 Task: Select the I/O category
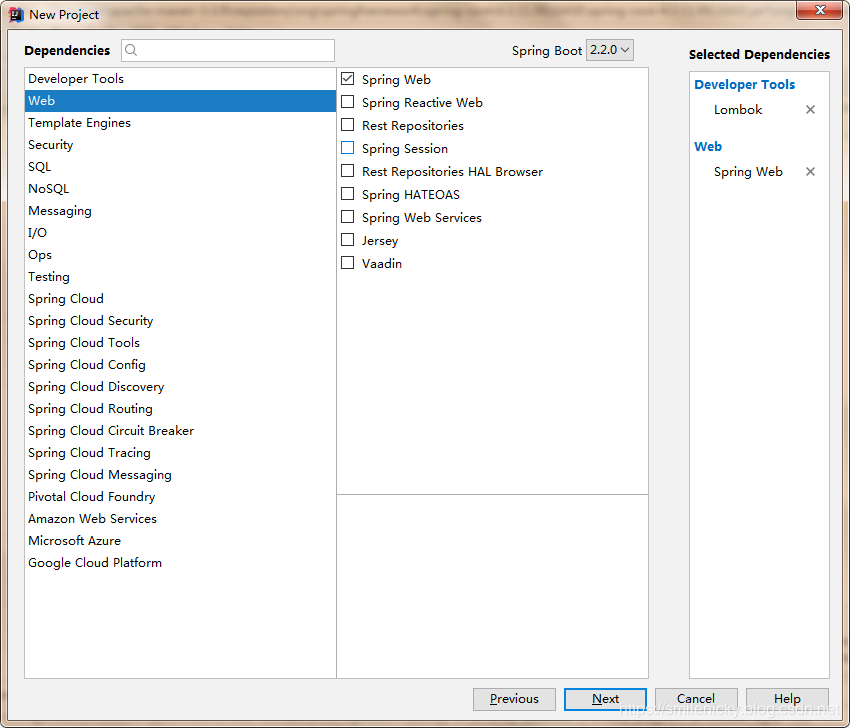[180, 233]
